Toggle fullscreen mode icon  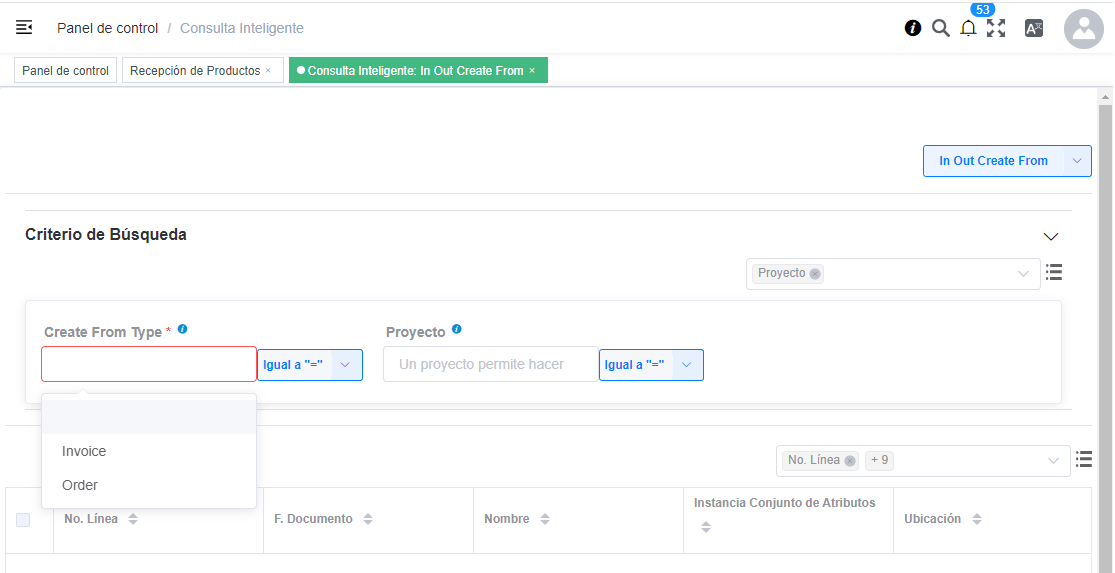point(996,28)
